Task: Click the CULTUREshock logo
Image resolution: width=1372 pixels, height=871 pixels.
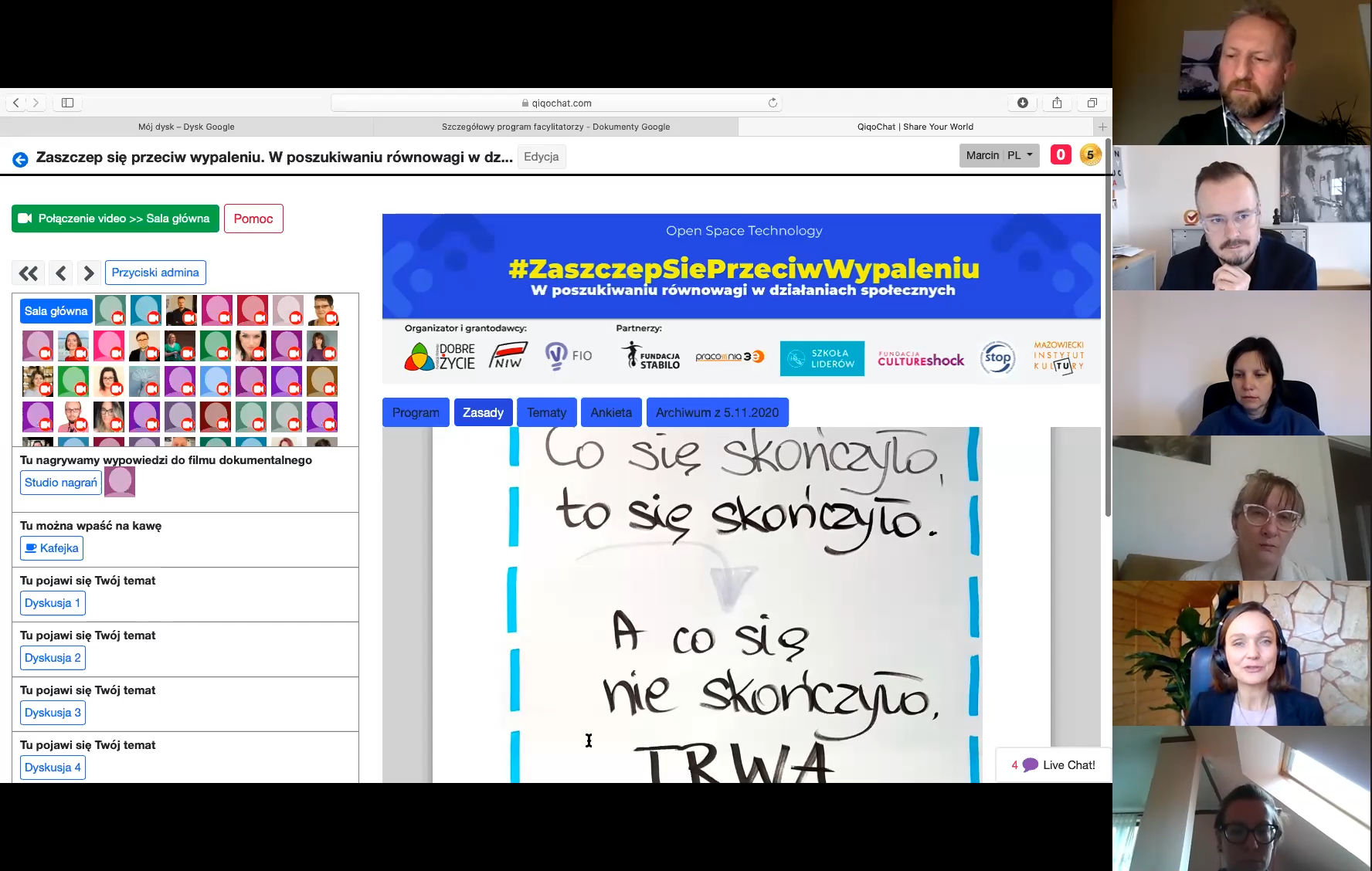Action: pos(921,358)
